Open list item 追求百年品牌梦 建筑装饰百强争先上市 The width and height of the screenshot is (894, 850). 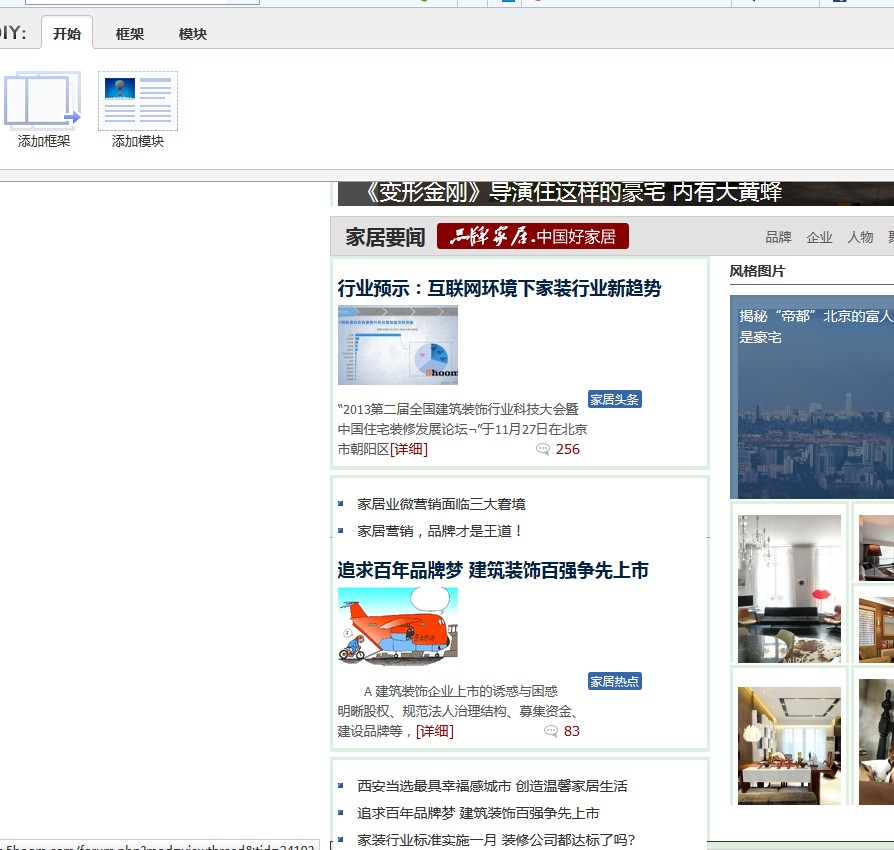coord(478,813)
